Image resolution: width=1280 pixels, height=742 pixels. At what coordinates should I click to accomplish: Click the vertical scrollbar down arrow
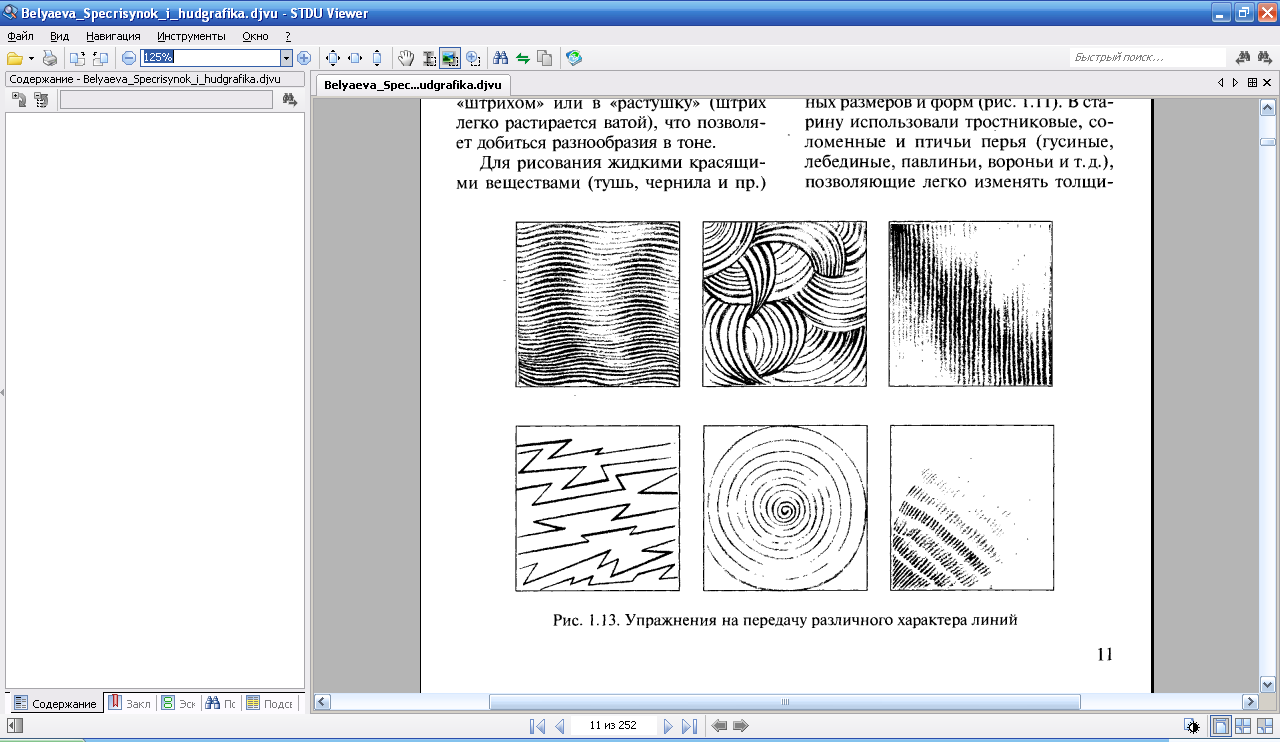click(x=1268, y=684)
